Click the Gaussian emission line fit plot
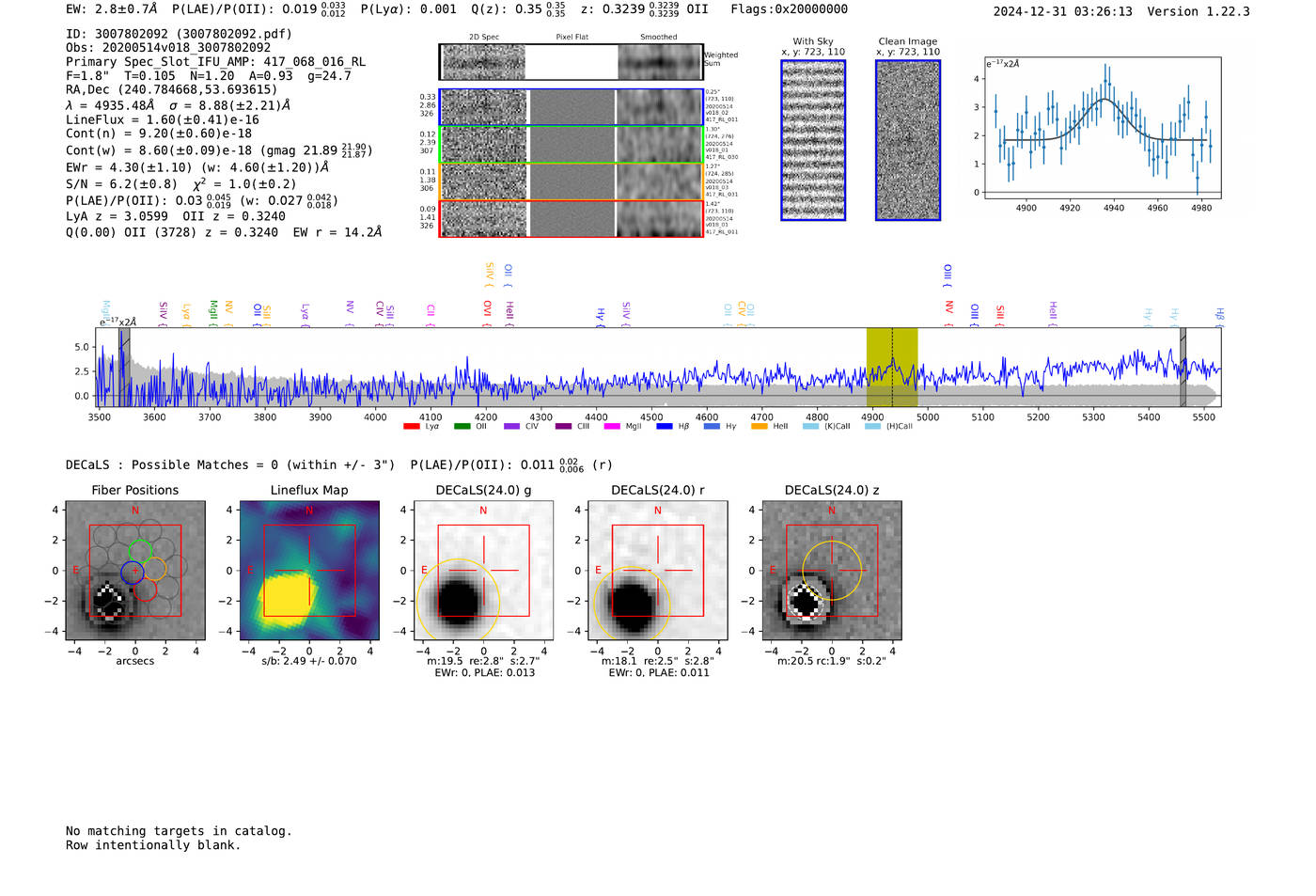This screenshot has width=1316, height=896. 1102,128
